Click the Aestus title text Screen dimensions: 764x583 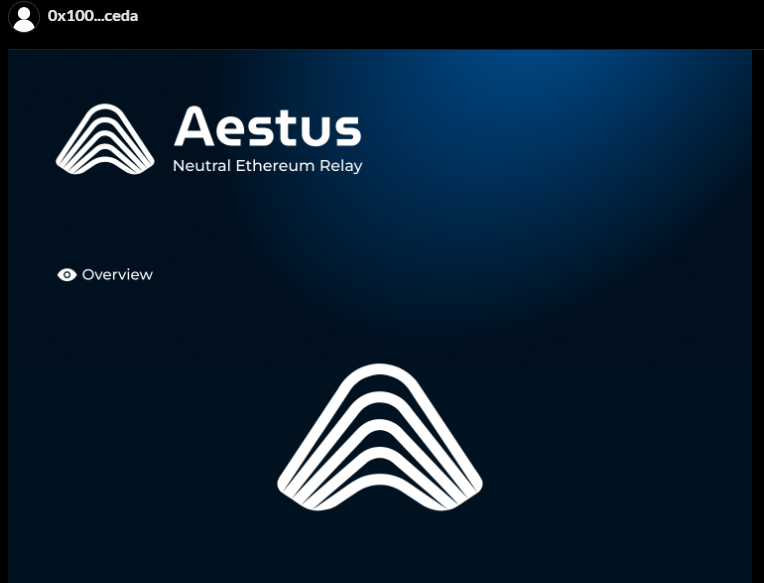pyautogui.click(x=267, y=127)
